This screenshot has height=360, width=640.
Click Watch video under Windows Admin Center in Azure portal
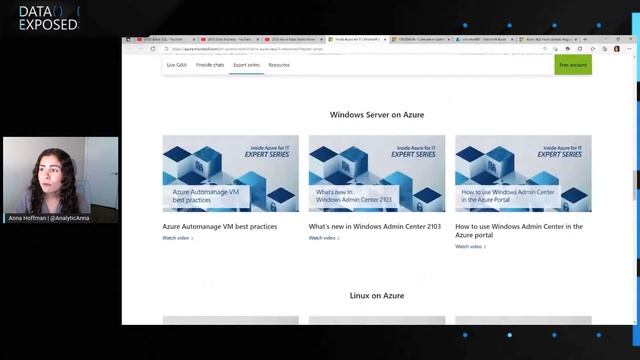(x=470, y=247)
